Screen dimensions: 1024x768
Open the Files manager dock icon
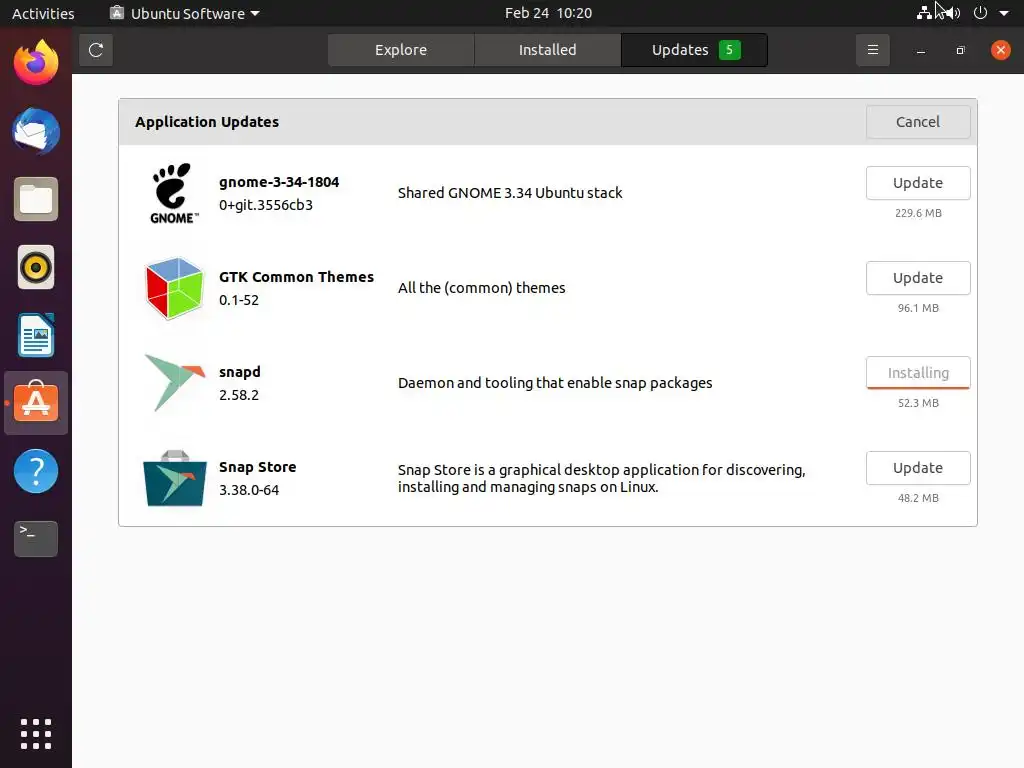pyautogui.click(x=36, y=199)
